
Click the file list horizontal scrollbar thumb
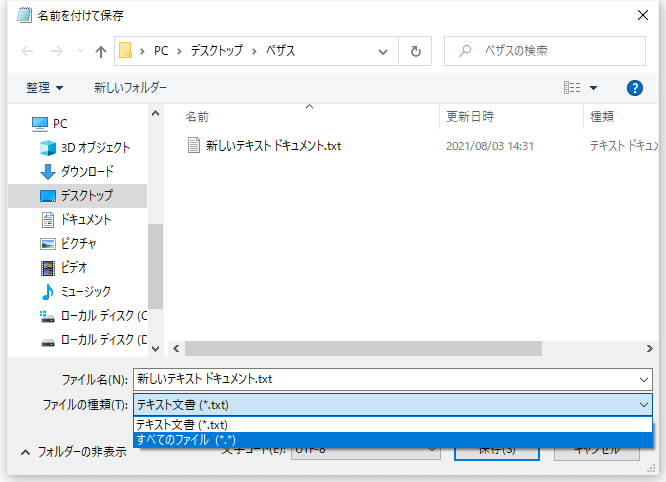[x=363, y=349]
